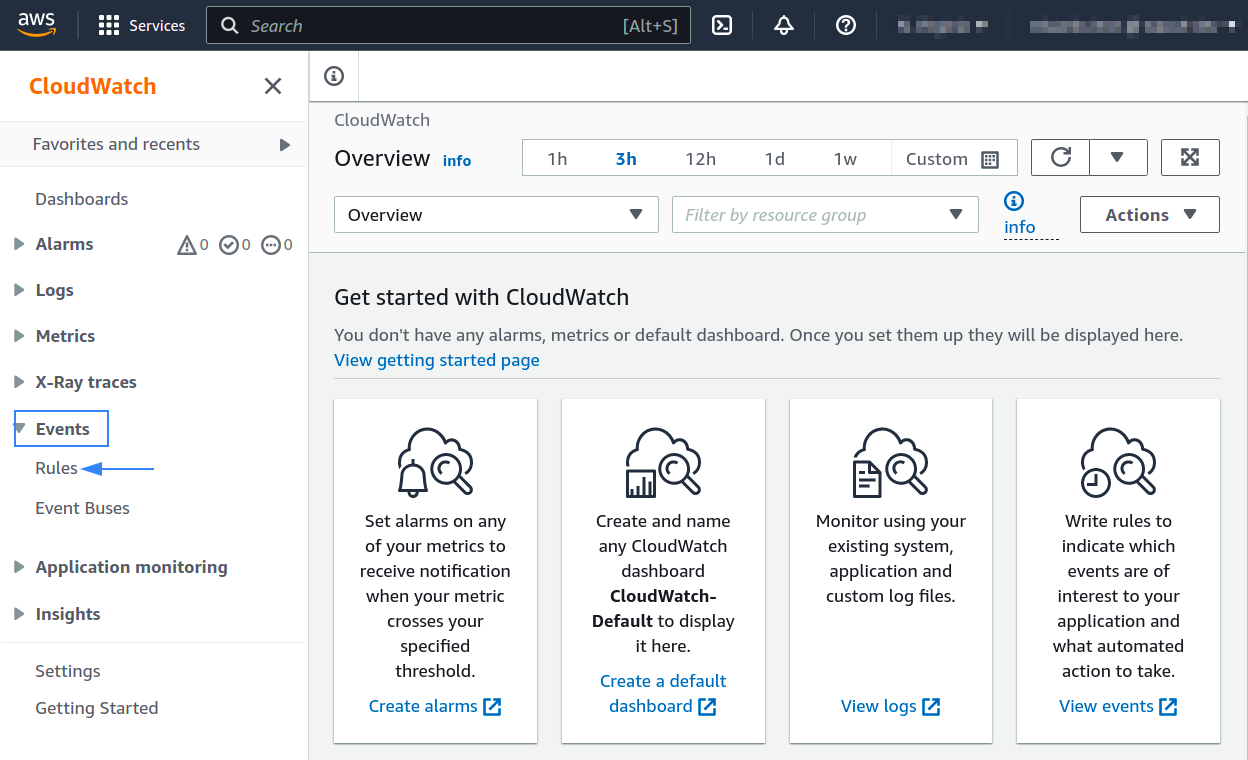
Task: Select the 1w time range
Action: tap(846, 158)
